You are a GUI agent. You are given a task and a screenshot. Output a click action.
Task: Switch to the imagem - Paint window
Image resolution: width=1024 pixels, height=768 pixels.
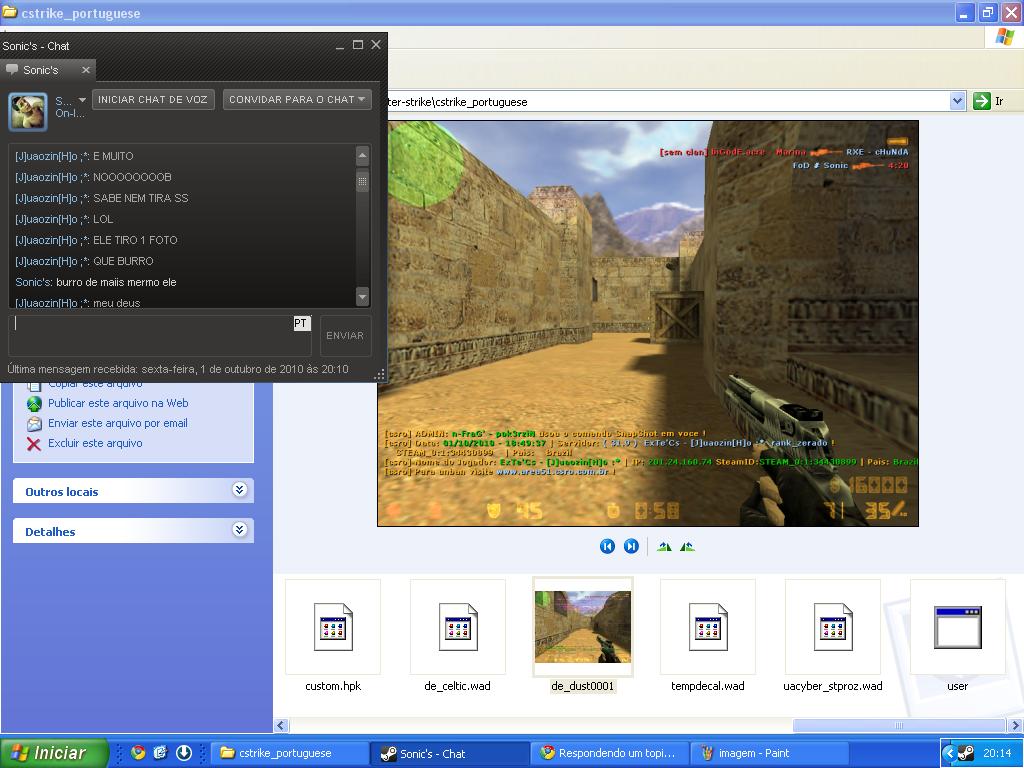769,753
